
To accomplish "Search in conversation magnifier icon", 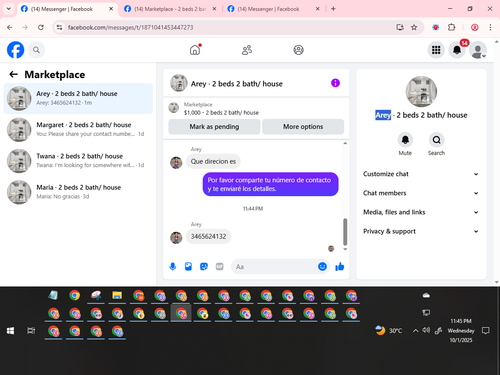I will click(436, 140).
